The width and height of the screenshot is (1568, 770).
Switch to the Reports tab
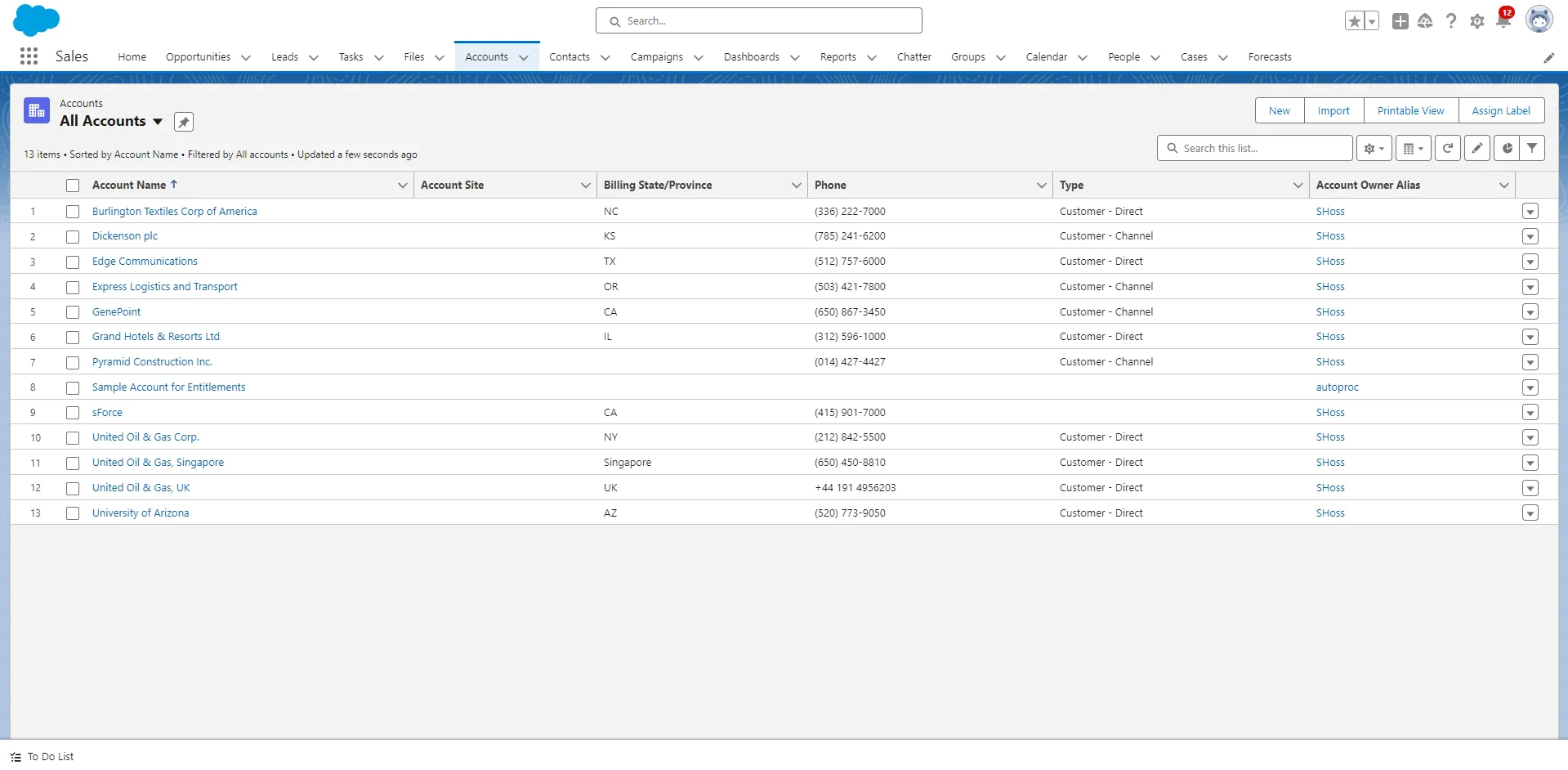(x=838, y=57)
